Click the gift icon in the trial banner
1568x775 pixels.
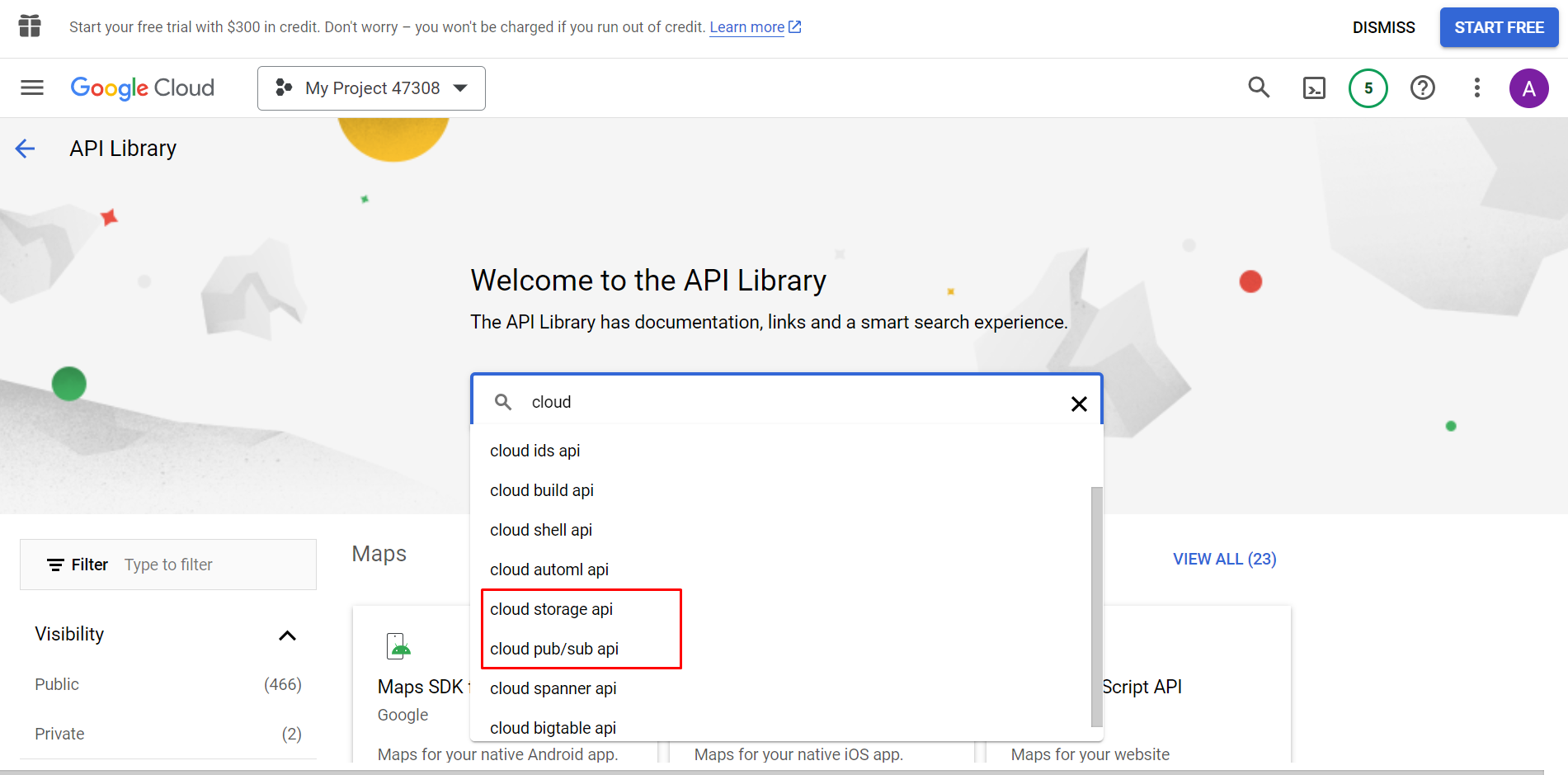pyautogui.click(x=30, y=26)
